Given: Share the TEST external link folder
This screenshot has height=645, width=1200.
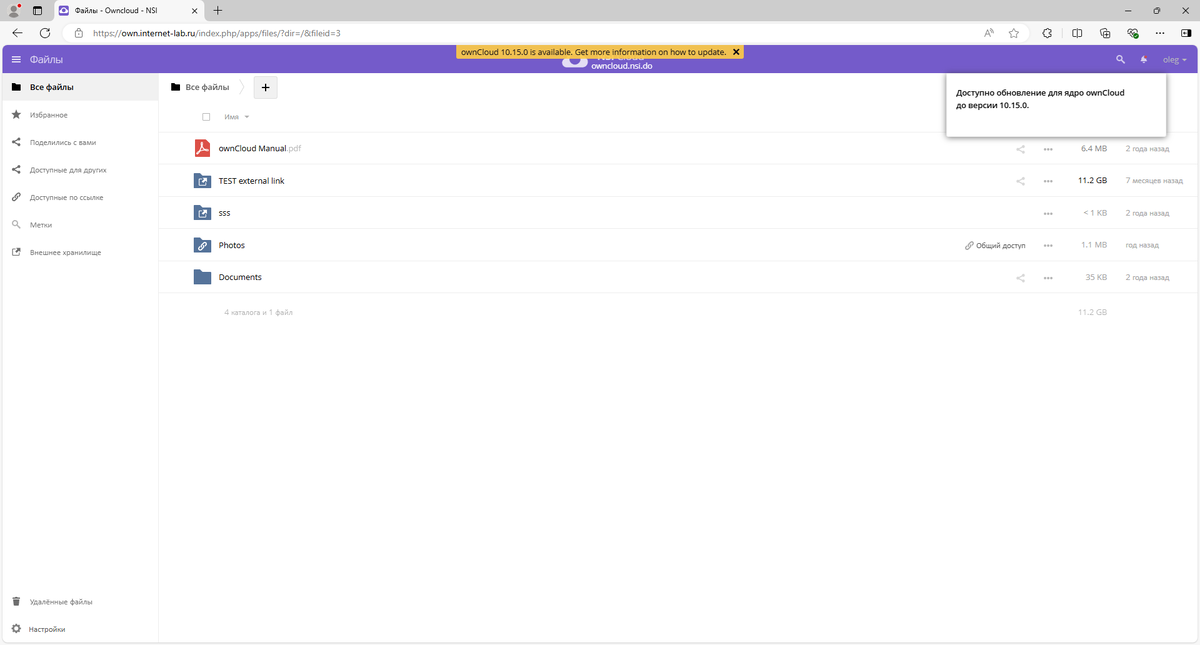Looking at the screenshot, I should click(x=1021, y=181).
